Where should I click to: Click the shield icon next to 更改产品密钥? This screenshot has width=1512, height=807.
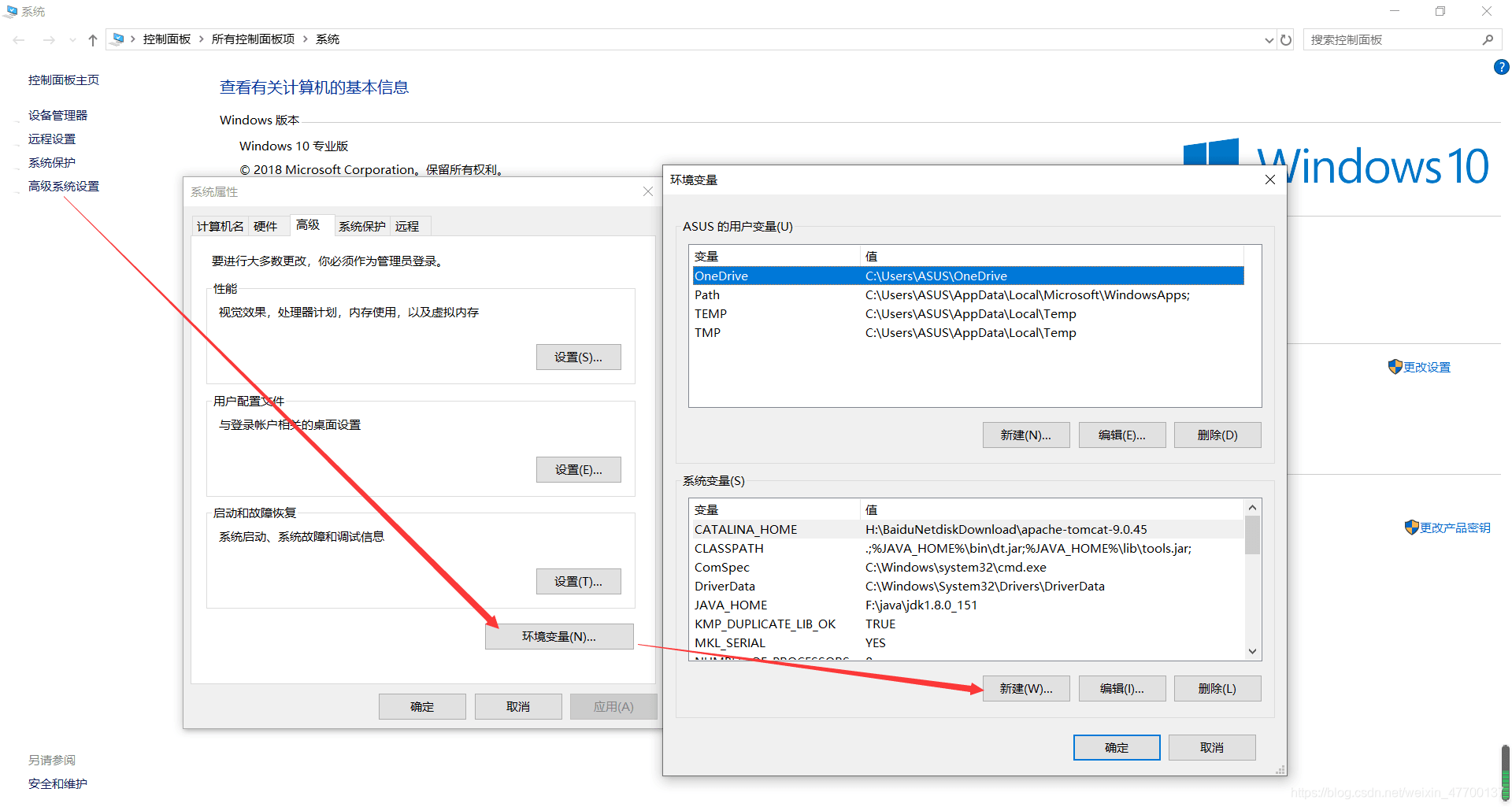pyautogui.click(x=1411, y=528)
